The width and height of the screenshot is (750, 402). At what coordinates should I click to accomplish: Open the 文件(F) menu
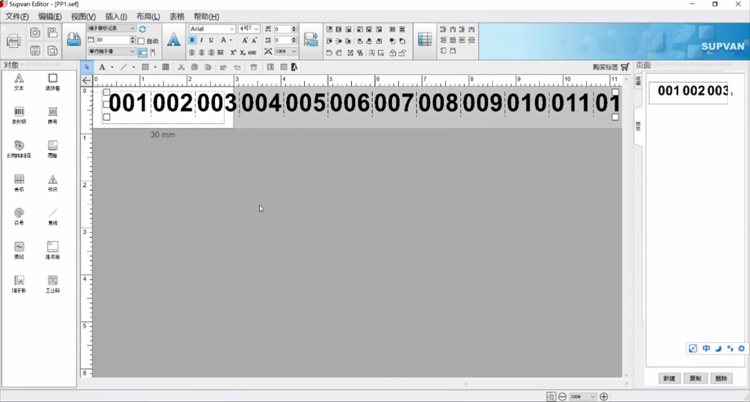click(19, 17)
